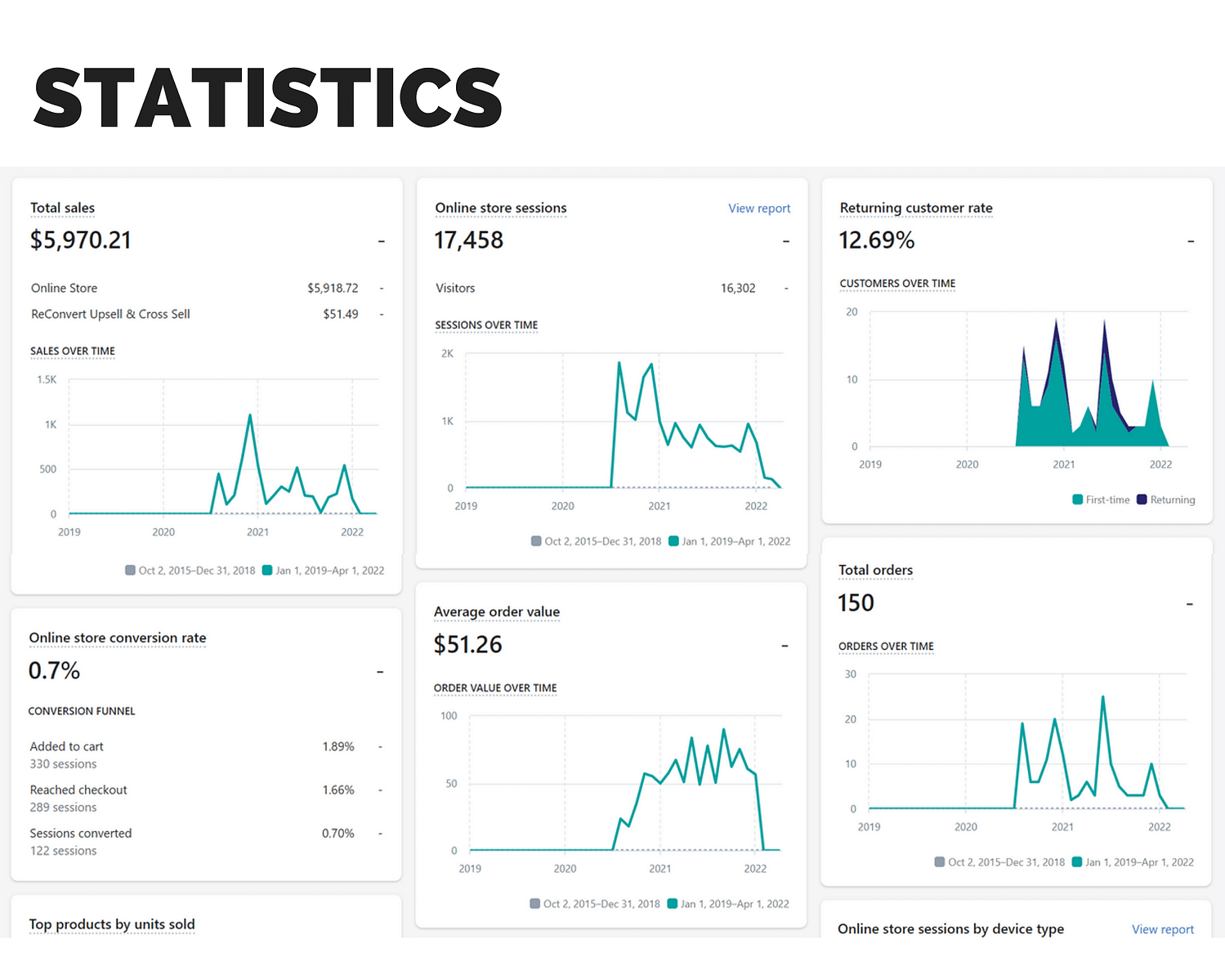Click the CUSTOMERS OVER TIME heading
This screenshot has width=1225, height=980.
(x=897, y=284)
